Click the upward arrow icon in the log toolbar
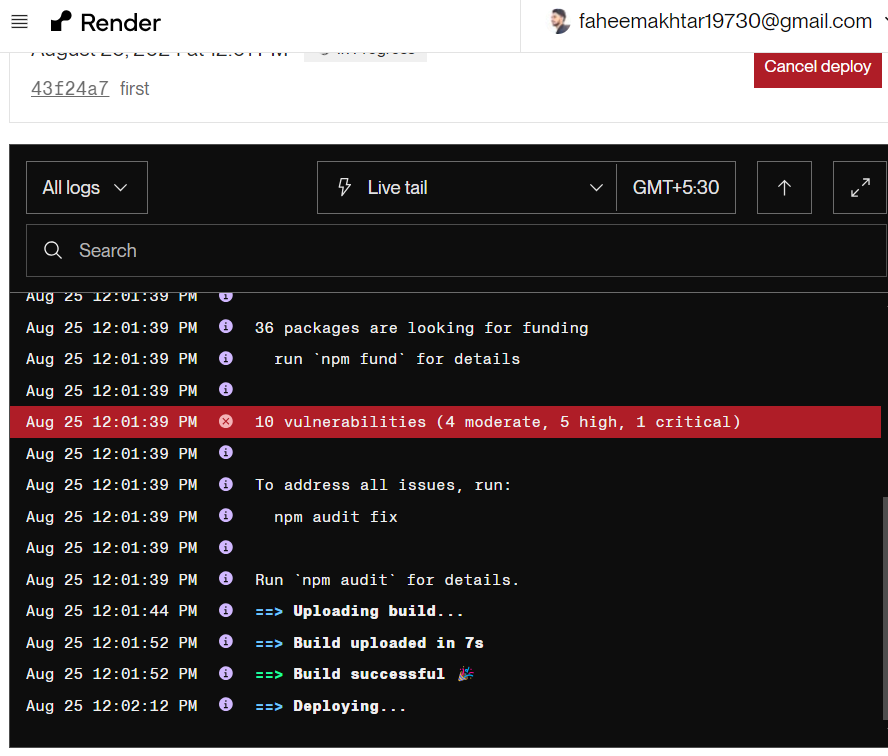 784,187
